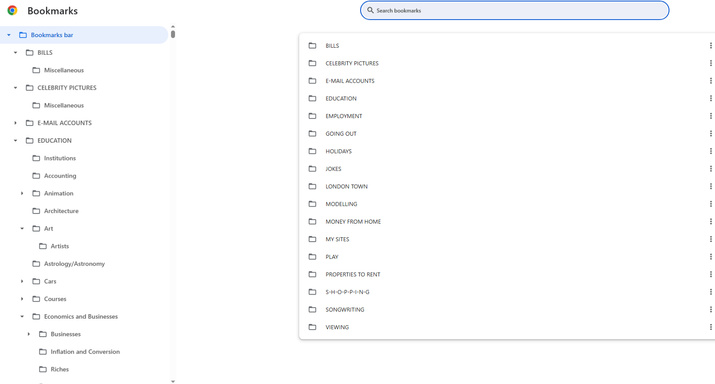Open more actions for VIEWING row

pyautogui.click(x=710, y=327)
